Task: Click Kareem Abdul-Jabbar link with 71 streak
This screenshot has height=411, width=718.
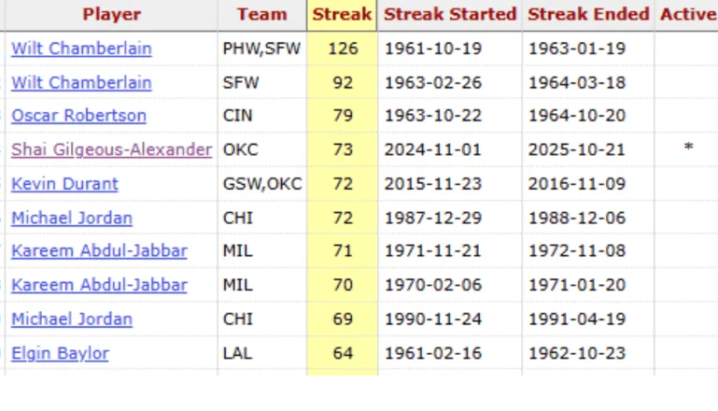Action: [x=99, y=251]
